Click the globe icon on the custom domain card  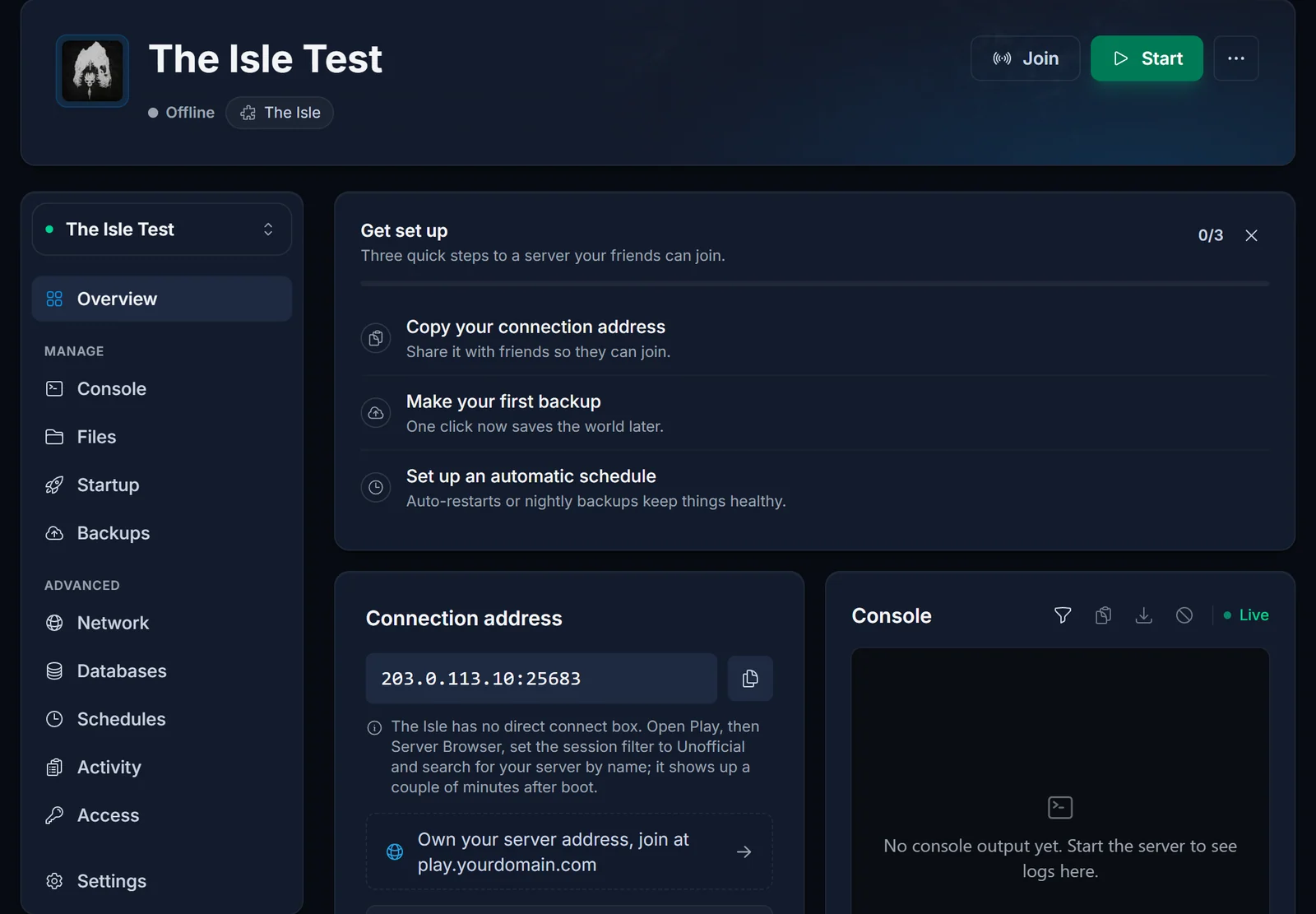[x=395, y=852]
